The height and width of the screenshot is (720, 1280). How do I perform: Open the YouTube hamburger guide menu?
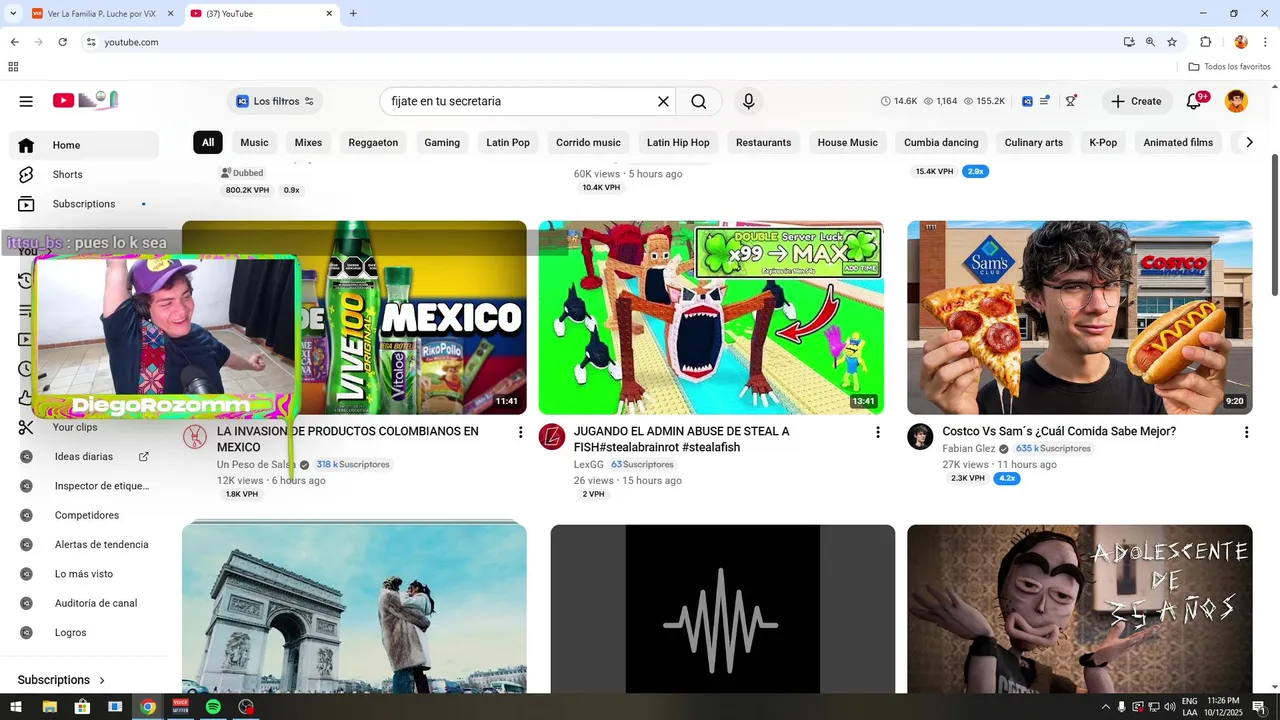coord(26,101)
